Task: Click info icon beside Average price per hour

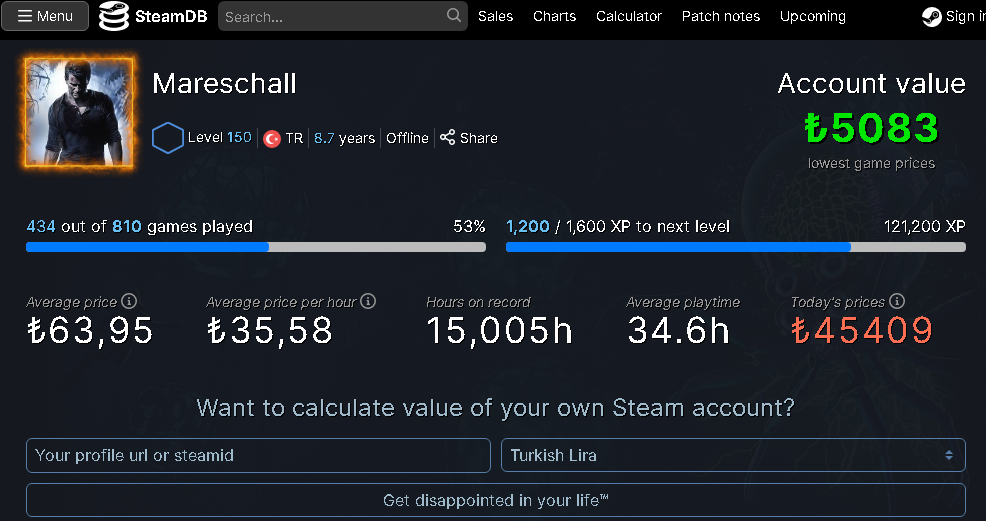Action: (368, 301)
